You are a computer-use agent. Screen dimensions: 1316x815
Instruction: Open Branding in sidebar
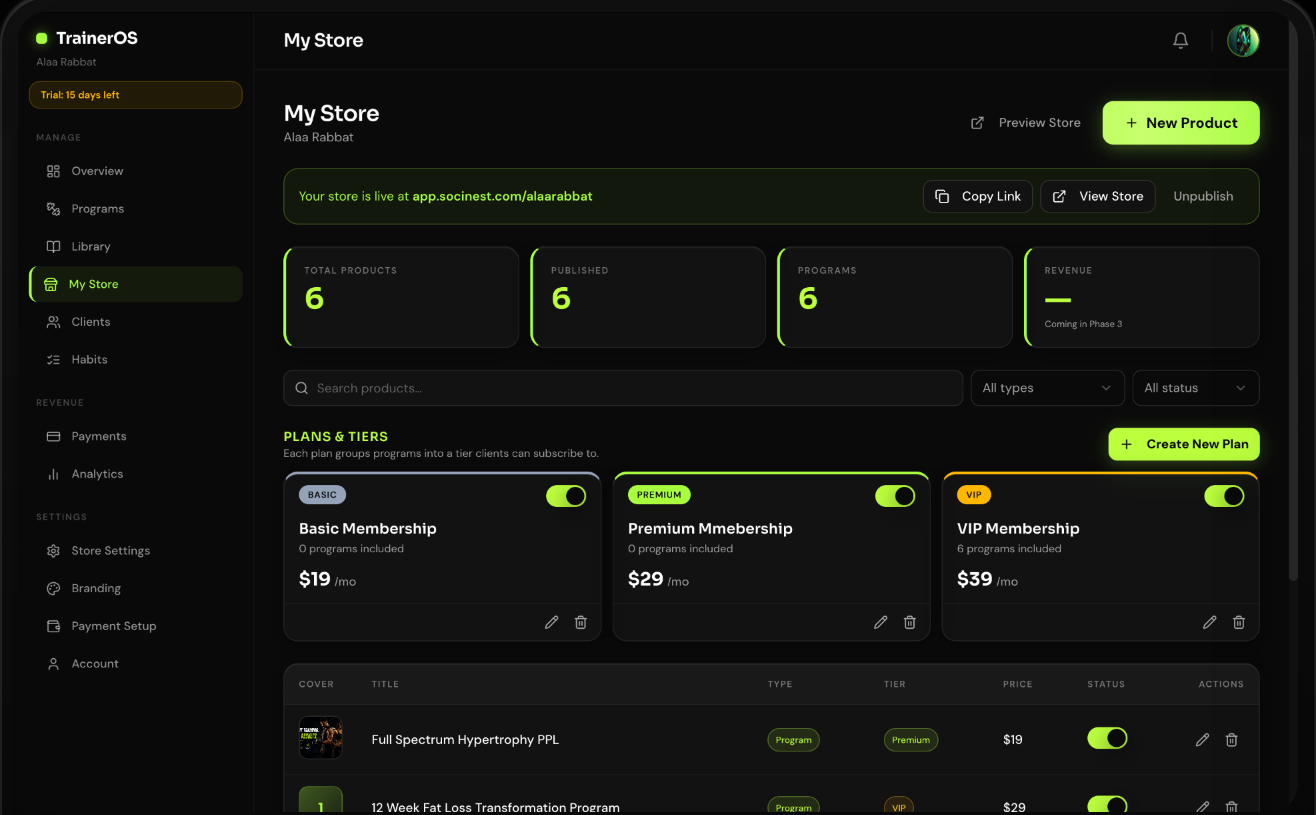tap(135, 588)
